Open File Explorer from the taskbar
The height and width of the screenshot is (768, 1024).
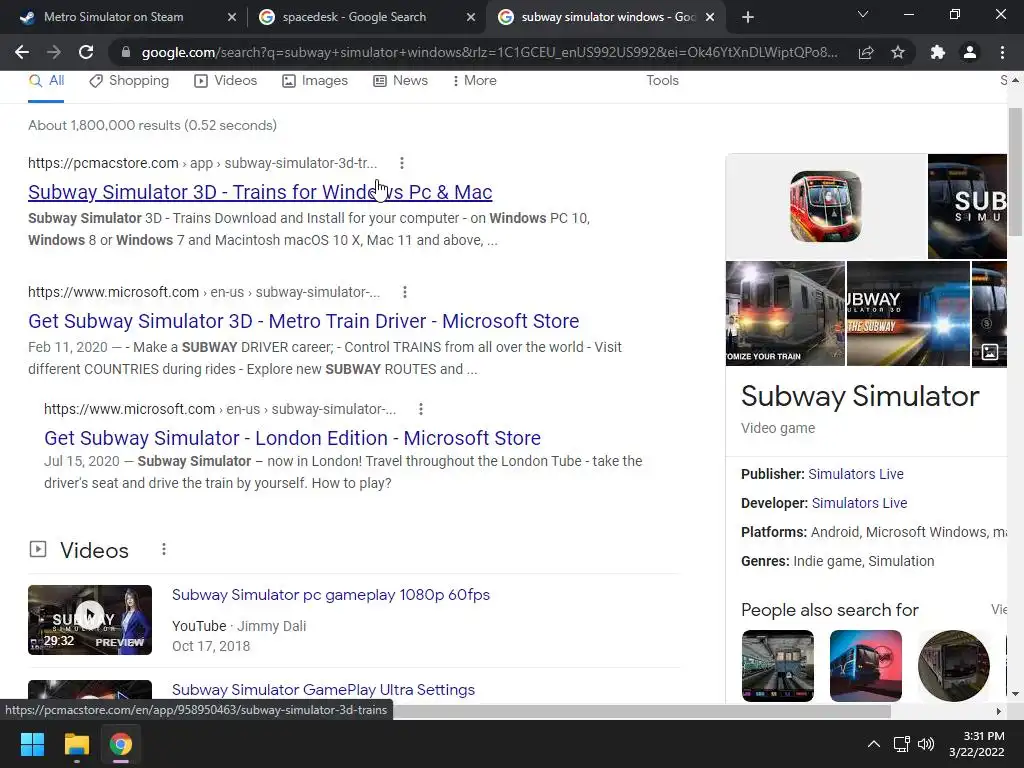tap(76, 744)
